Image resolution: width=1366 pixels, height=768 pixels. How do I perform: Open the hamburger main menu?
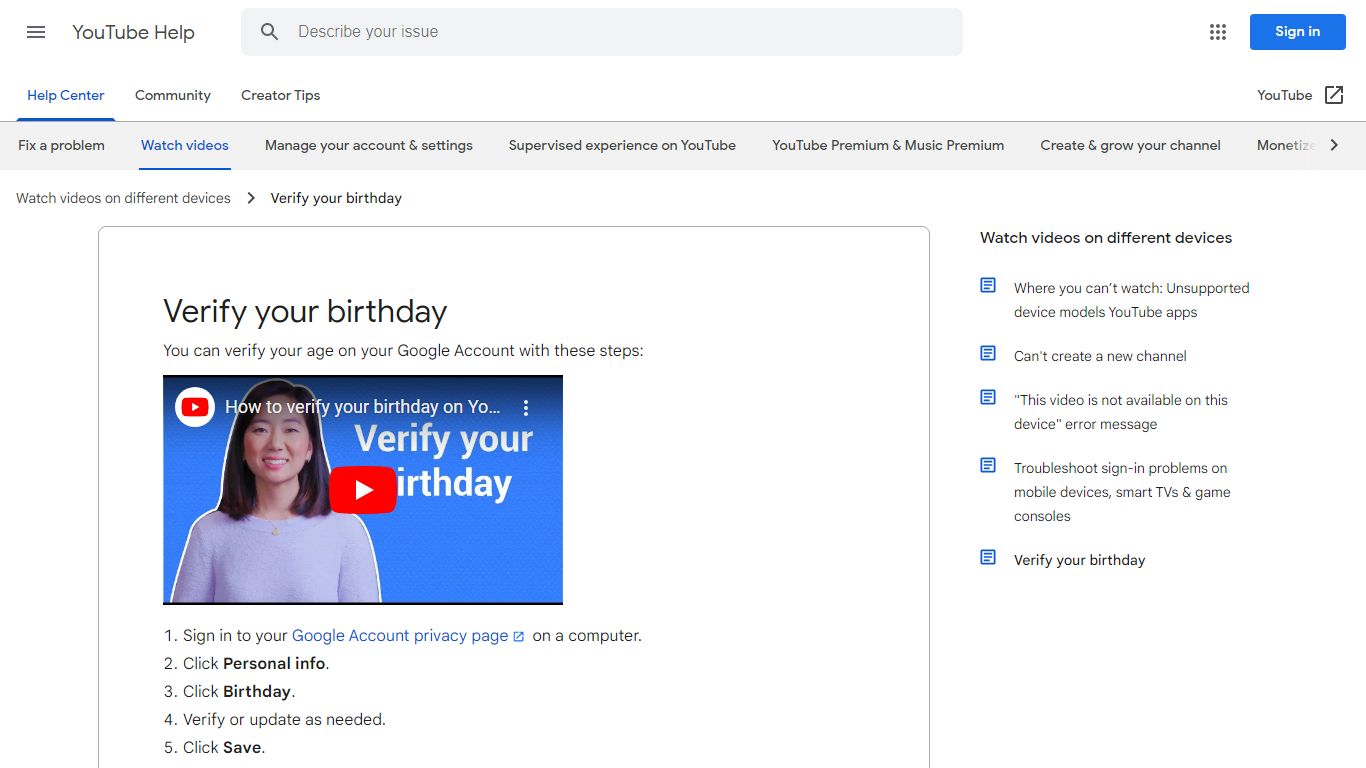click(x=36, y=32)
